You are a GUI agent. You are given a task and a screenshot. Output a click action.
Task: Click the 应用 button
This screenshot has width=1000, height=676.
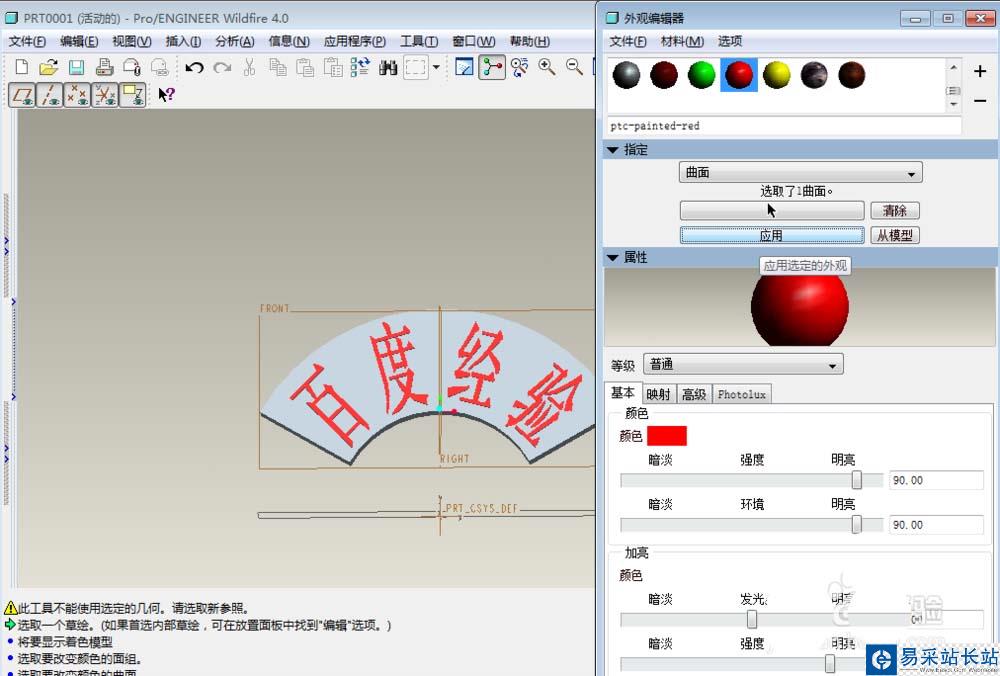(771, 235)
